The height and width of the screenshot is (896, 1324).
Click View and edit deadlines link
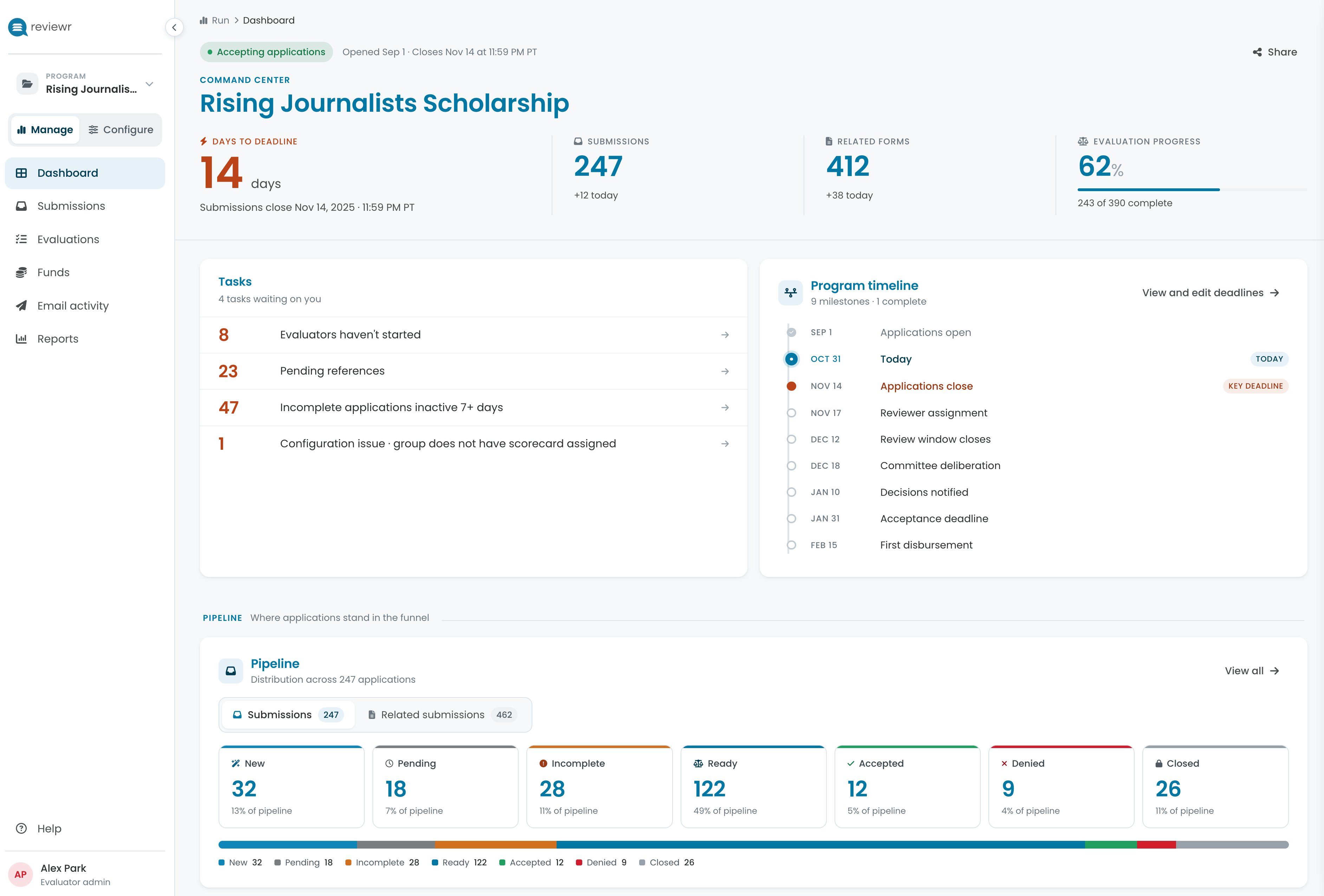(x=1211, y=293)
